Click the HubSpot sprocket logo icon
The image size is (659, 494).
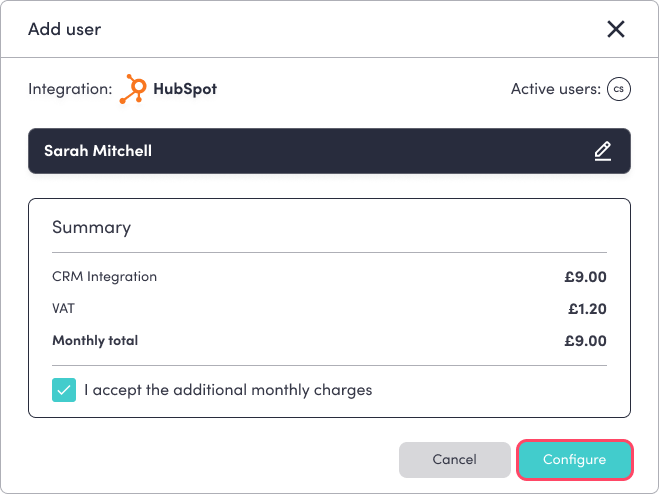pyautogui.click(x=133, y=89)
